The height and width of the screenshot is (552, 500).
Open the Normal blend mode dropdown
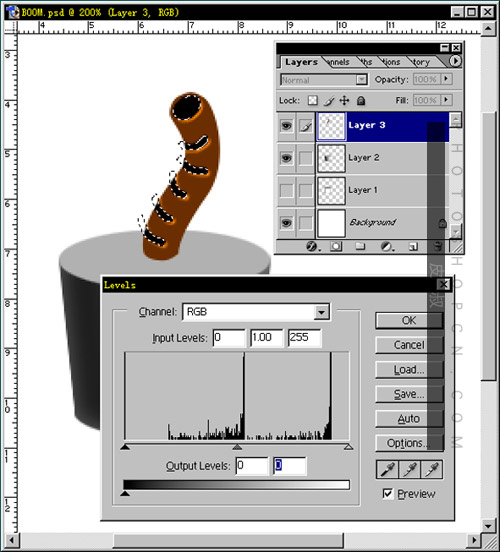361,80
